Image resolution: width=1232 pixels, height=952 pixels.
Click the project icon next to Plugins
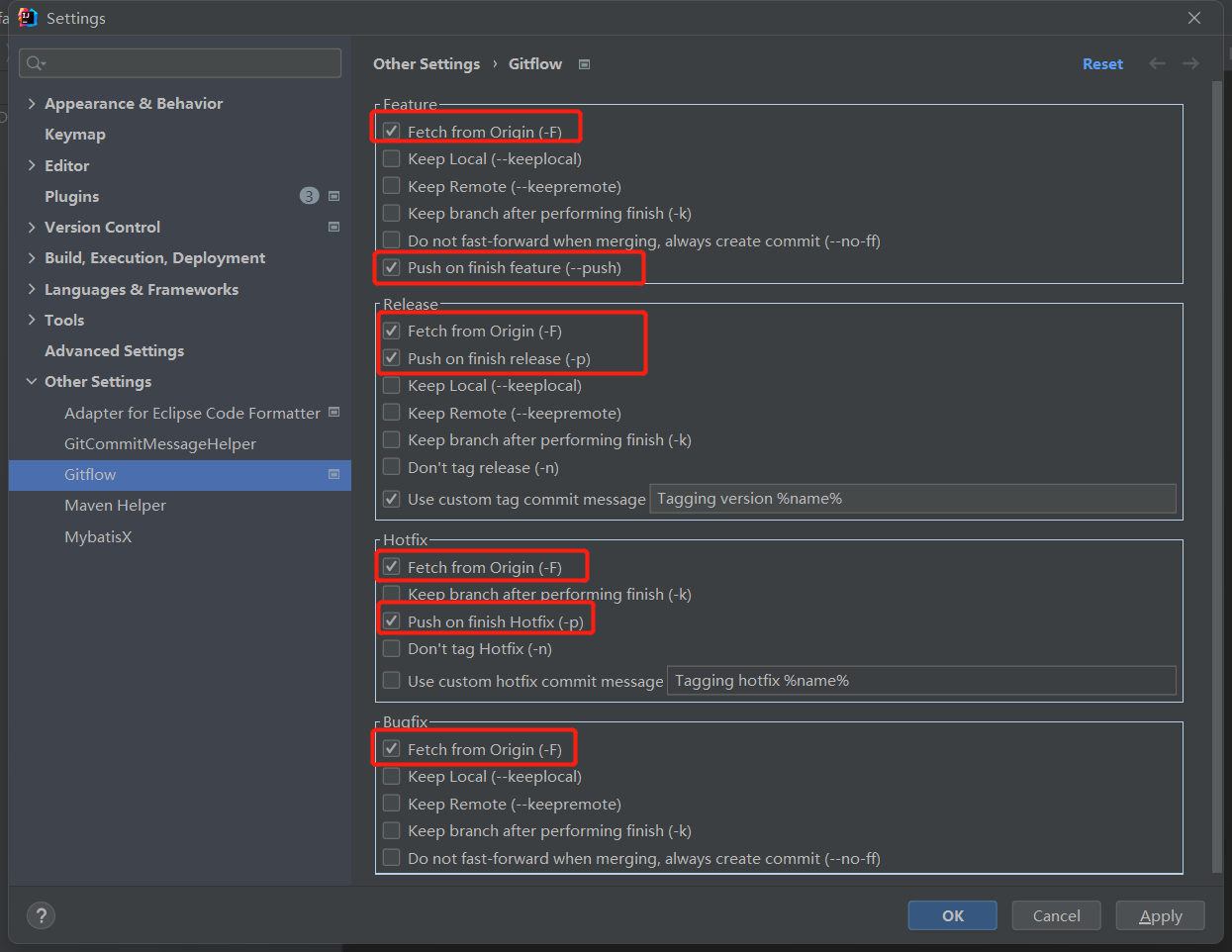coord(334,196)
